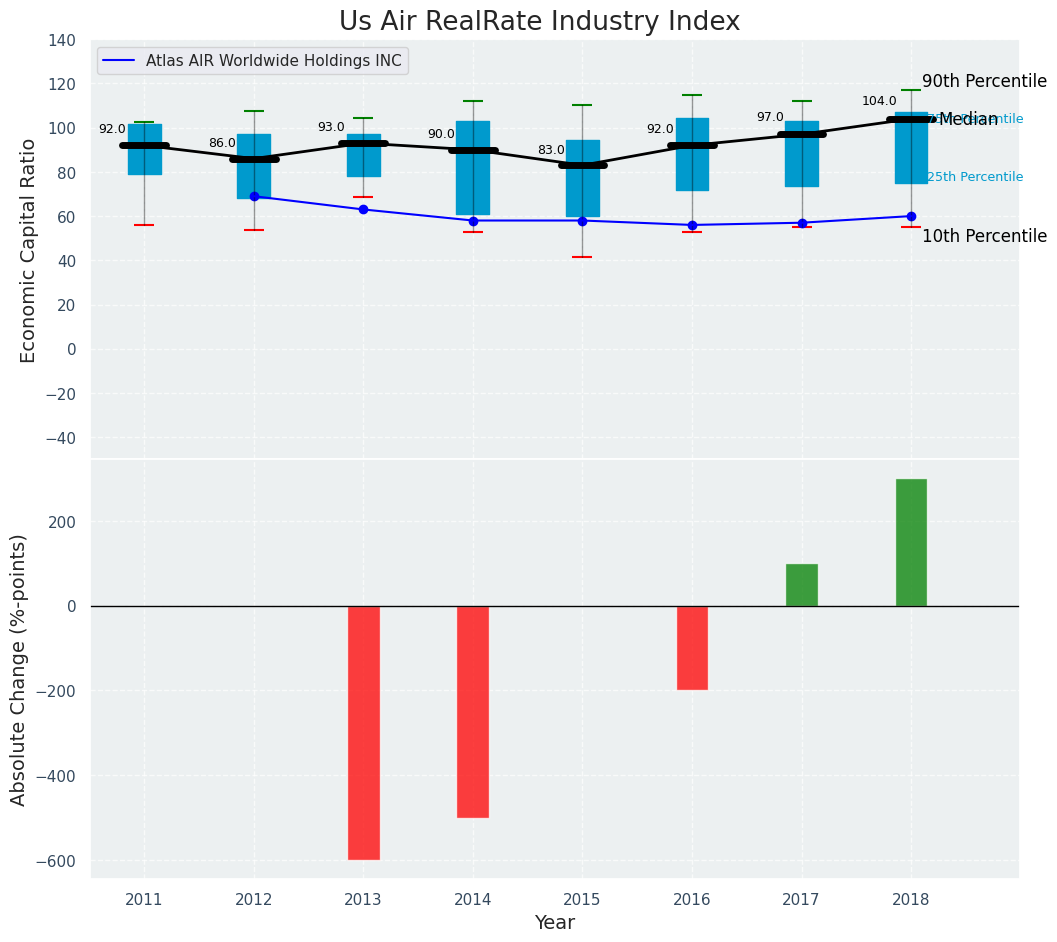This screenshot has height=942, width=1057.
Task: Click the upper y-axis tick '120'
Action: (63, 84)
